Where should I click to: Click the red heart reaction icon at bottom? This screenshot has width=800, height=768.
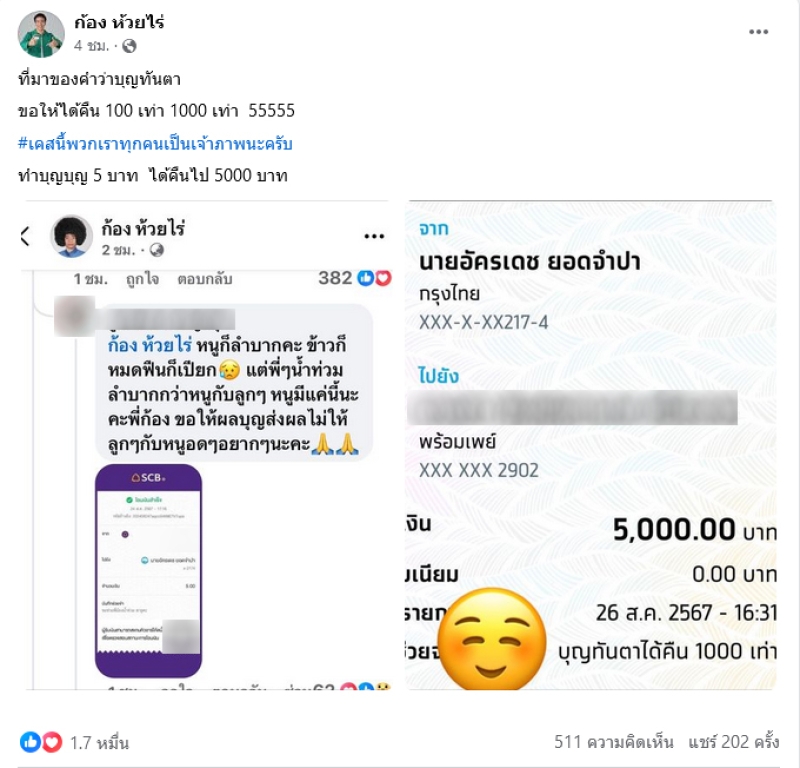pos(52,742)
